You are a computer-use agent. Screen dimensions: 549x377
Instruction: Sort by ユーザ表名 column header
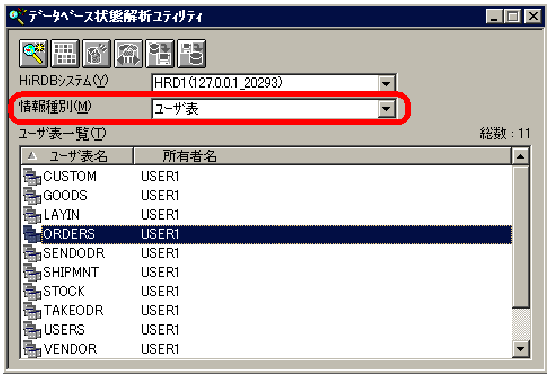pyautogui.click(x=77, y=156)
